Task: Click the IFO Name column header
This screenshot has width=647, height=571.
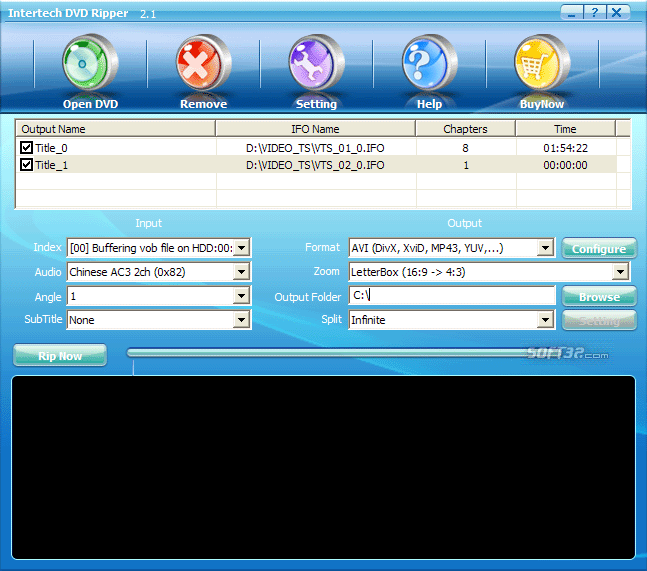Action: point(315,129)
